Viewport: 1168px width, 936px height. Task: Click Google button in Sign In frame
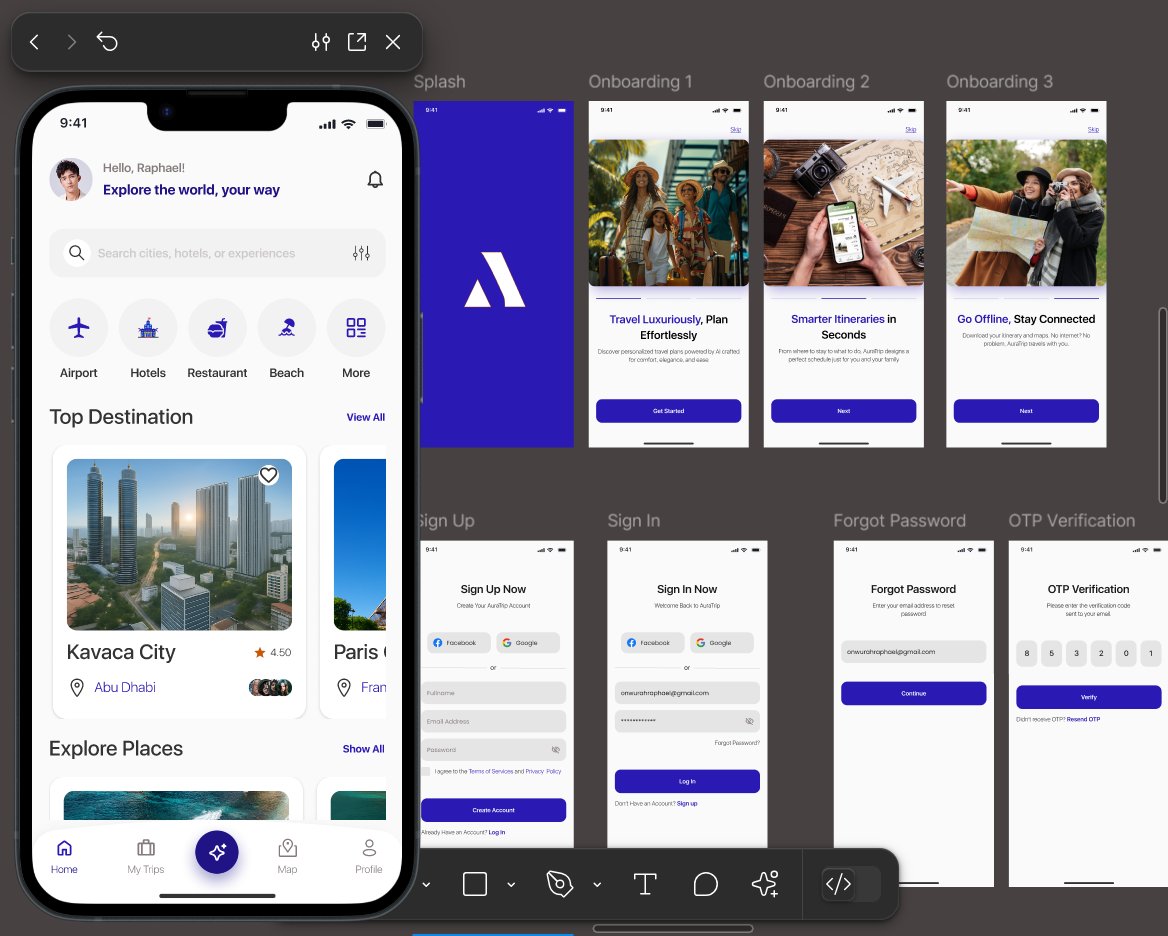(722, 643)
